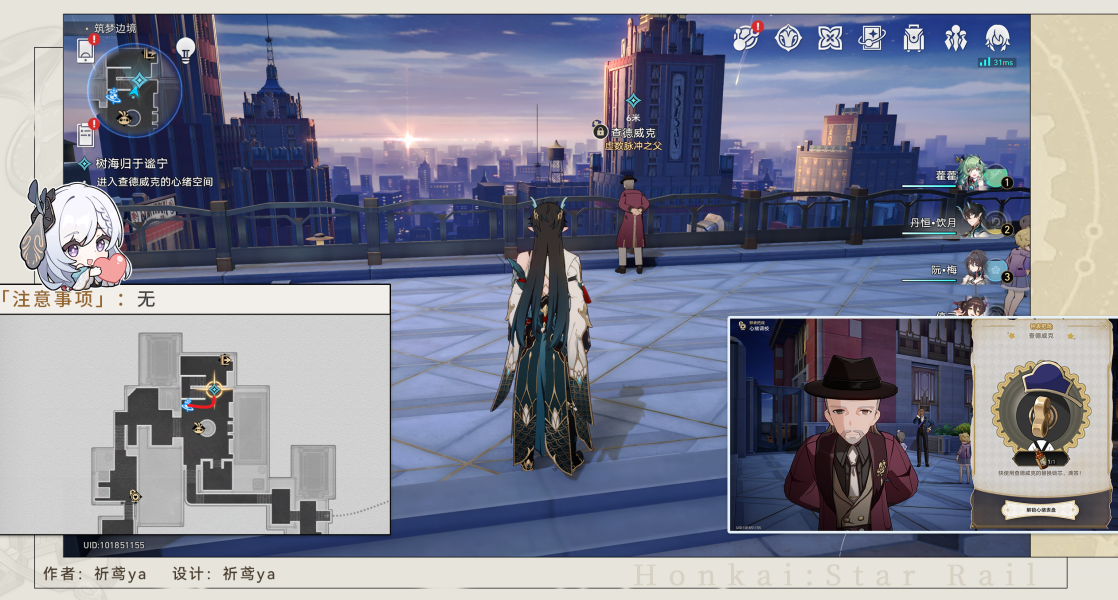Open the phone menu icon above minimap

pos(86,48)
